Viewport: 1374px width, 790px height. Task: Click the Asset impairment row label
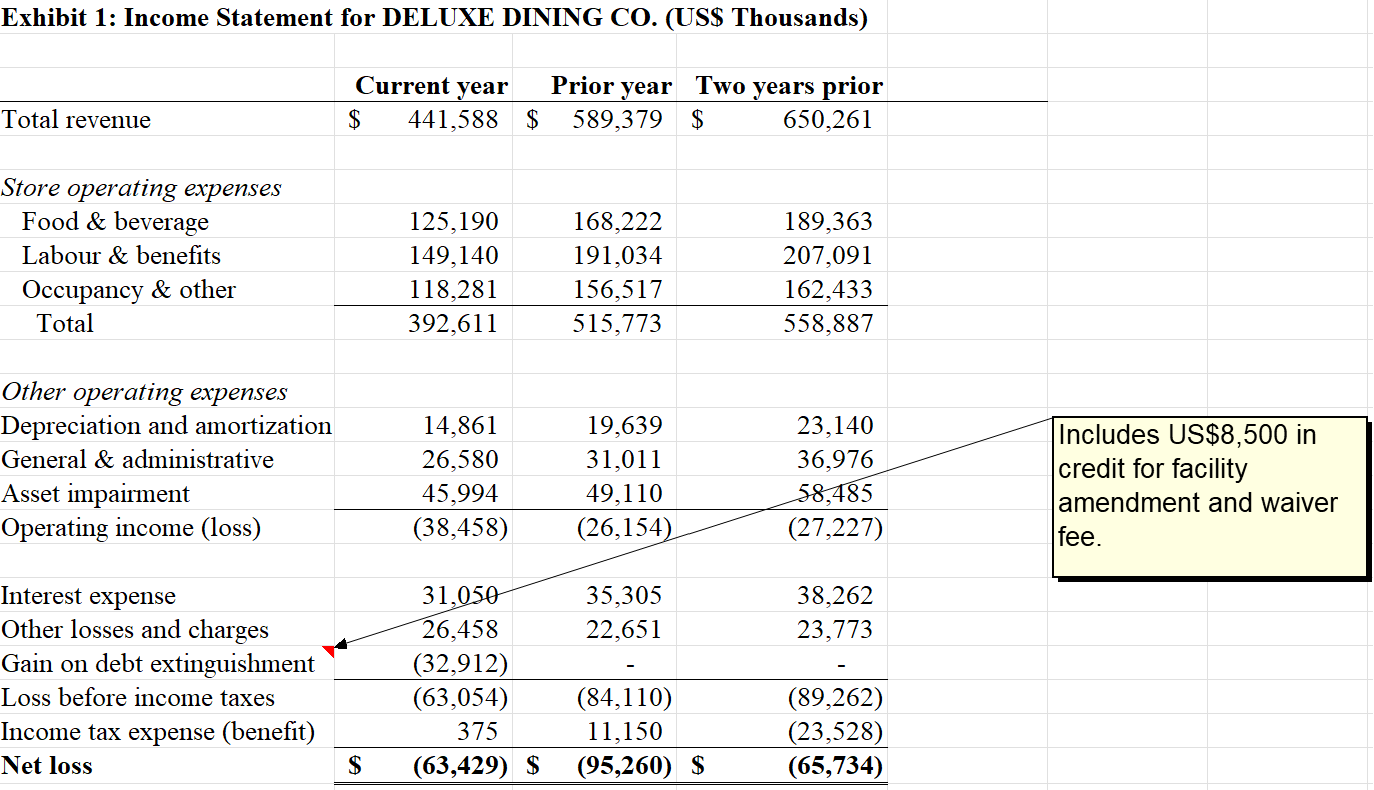pyautogui.click(x=93, y=493)
